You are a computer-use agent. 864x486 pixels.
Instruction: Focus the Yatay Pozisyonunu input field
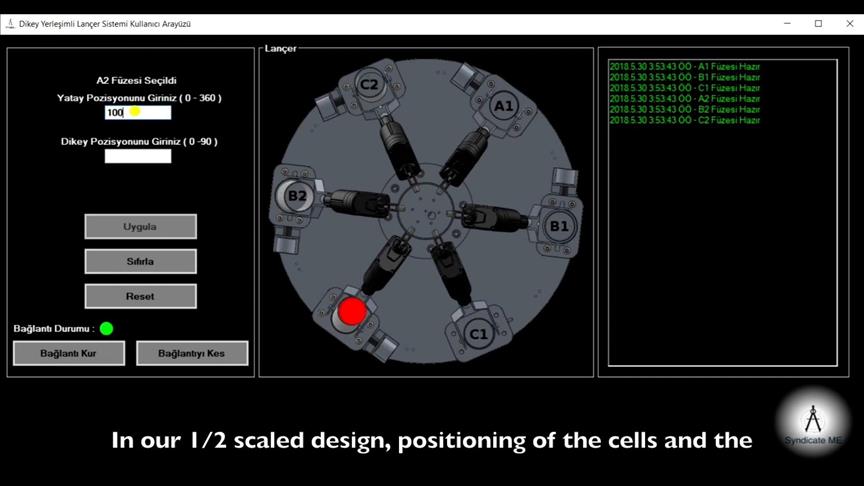coord(138,112)
